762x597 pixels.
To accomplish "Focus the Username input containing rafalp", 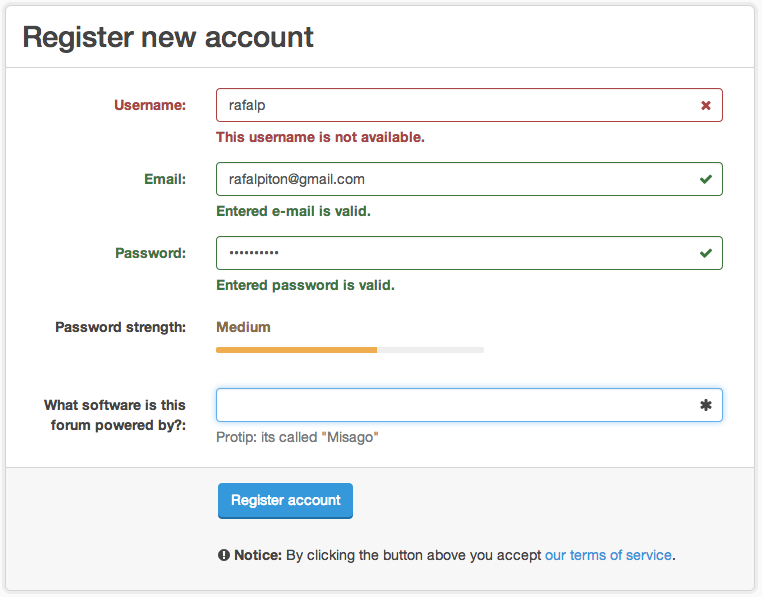I will [x=450, y=105].
